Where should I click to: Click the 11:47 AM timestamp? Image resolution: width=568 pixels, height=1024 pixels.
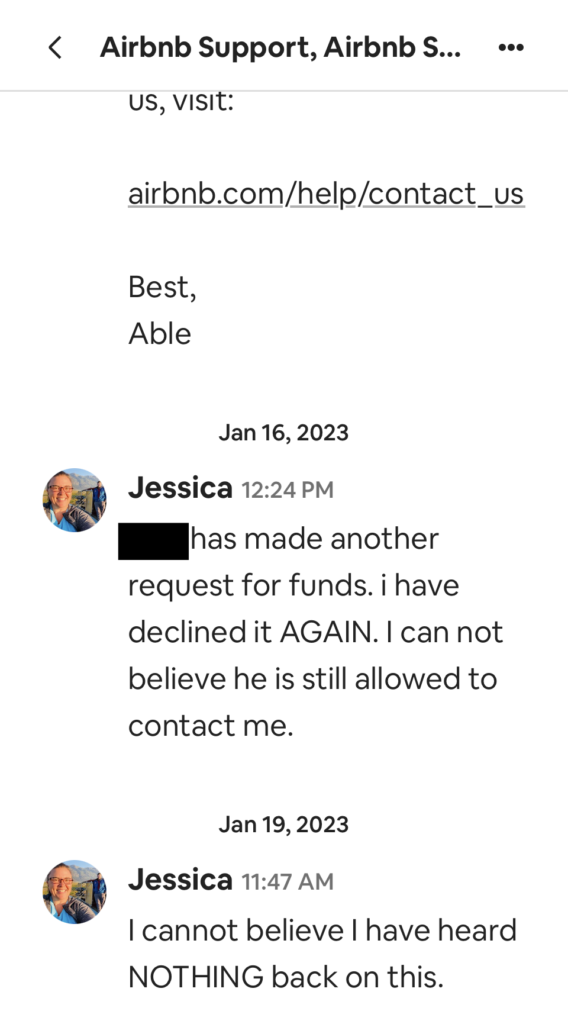click(288, 882)
